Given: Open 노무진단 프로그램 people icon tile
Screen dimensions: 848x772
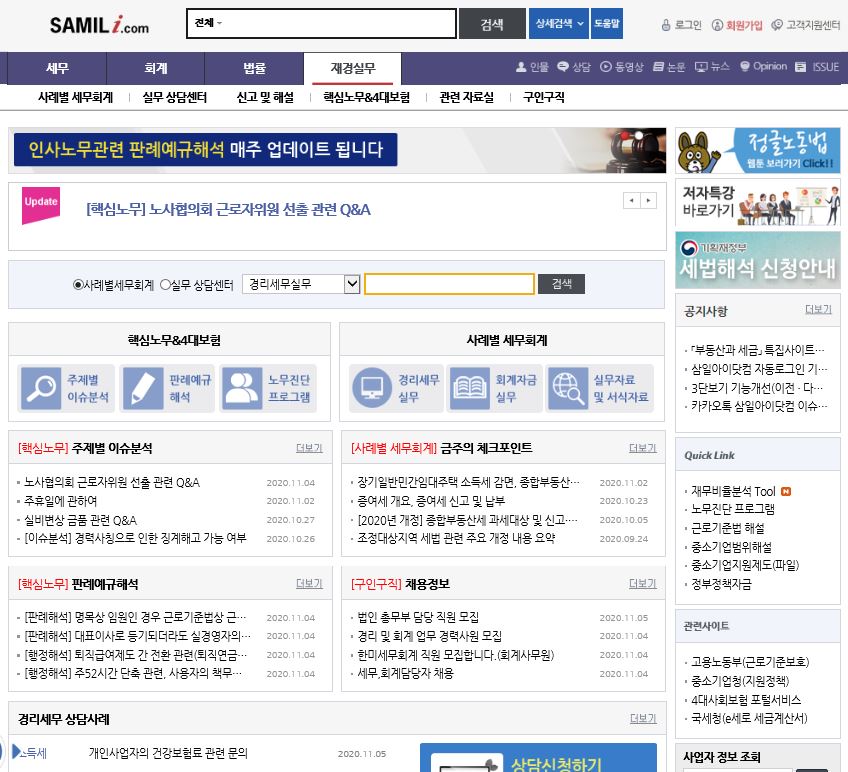Looking at the screenshot, I should [x=268, y=388].
